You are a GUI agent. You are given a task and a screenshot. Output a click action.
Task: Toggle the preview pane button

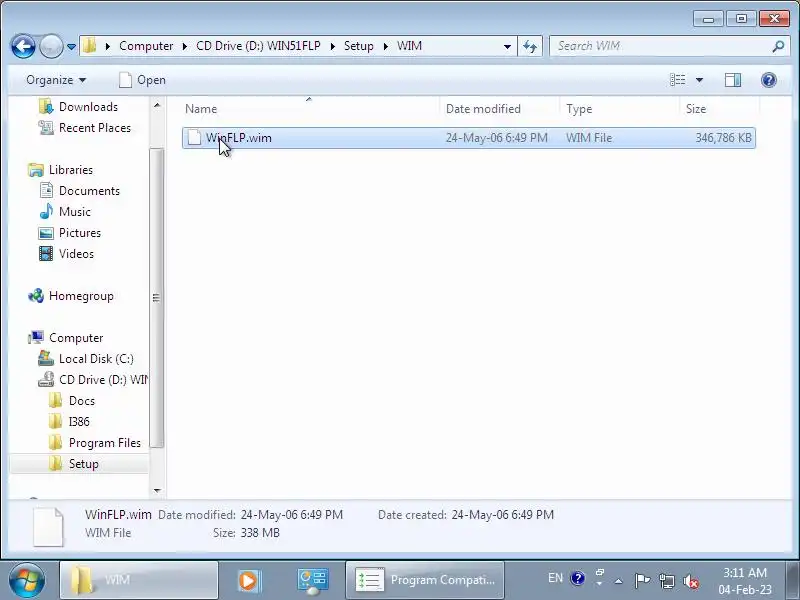click(x=733, y=80)
